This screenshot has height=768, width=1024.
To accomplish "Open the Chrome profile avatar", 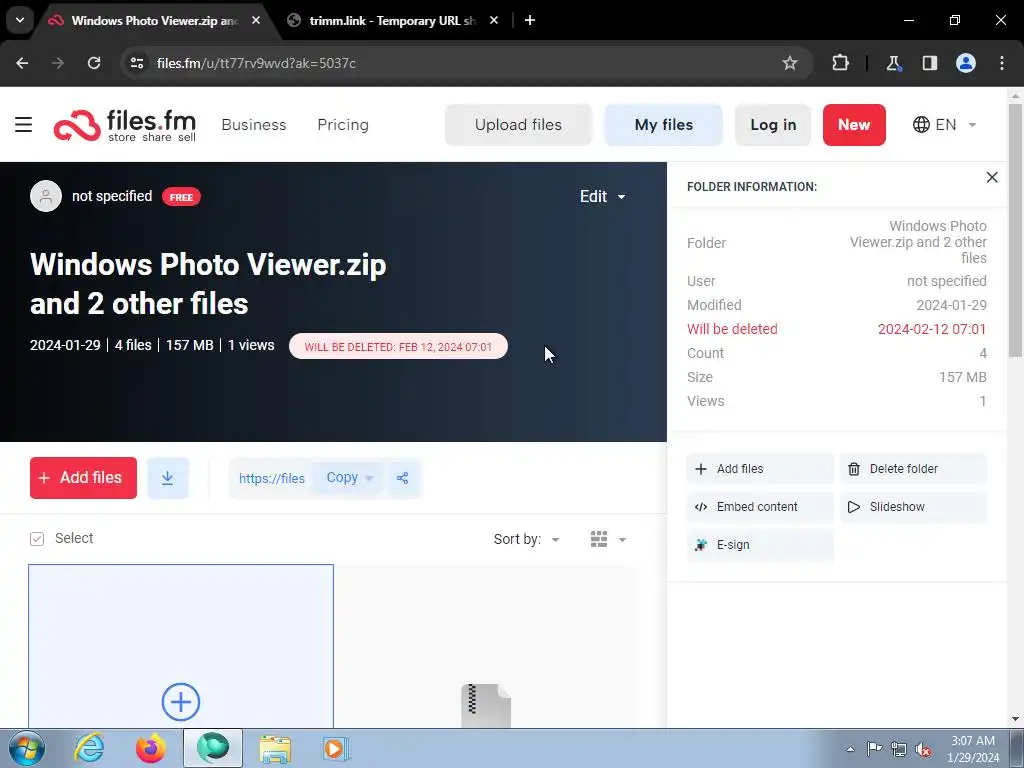I will click(x=966, y=63).
